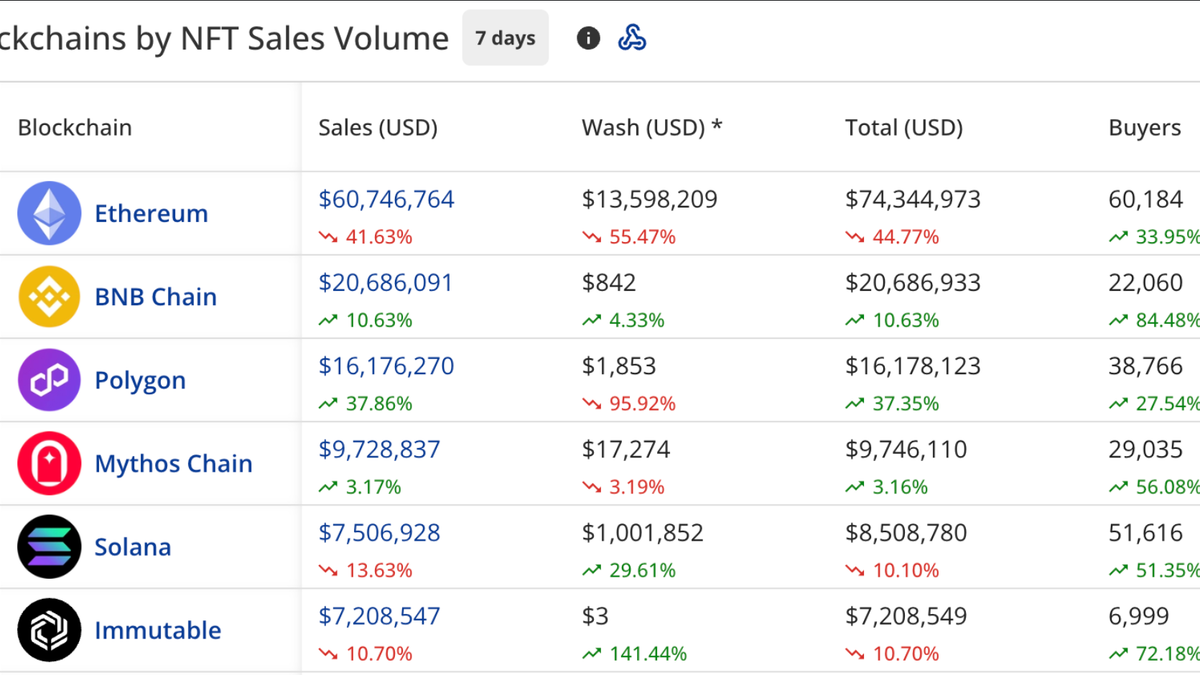Select Solana total value $8,508,780

coord(906,533)
